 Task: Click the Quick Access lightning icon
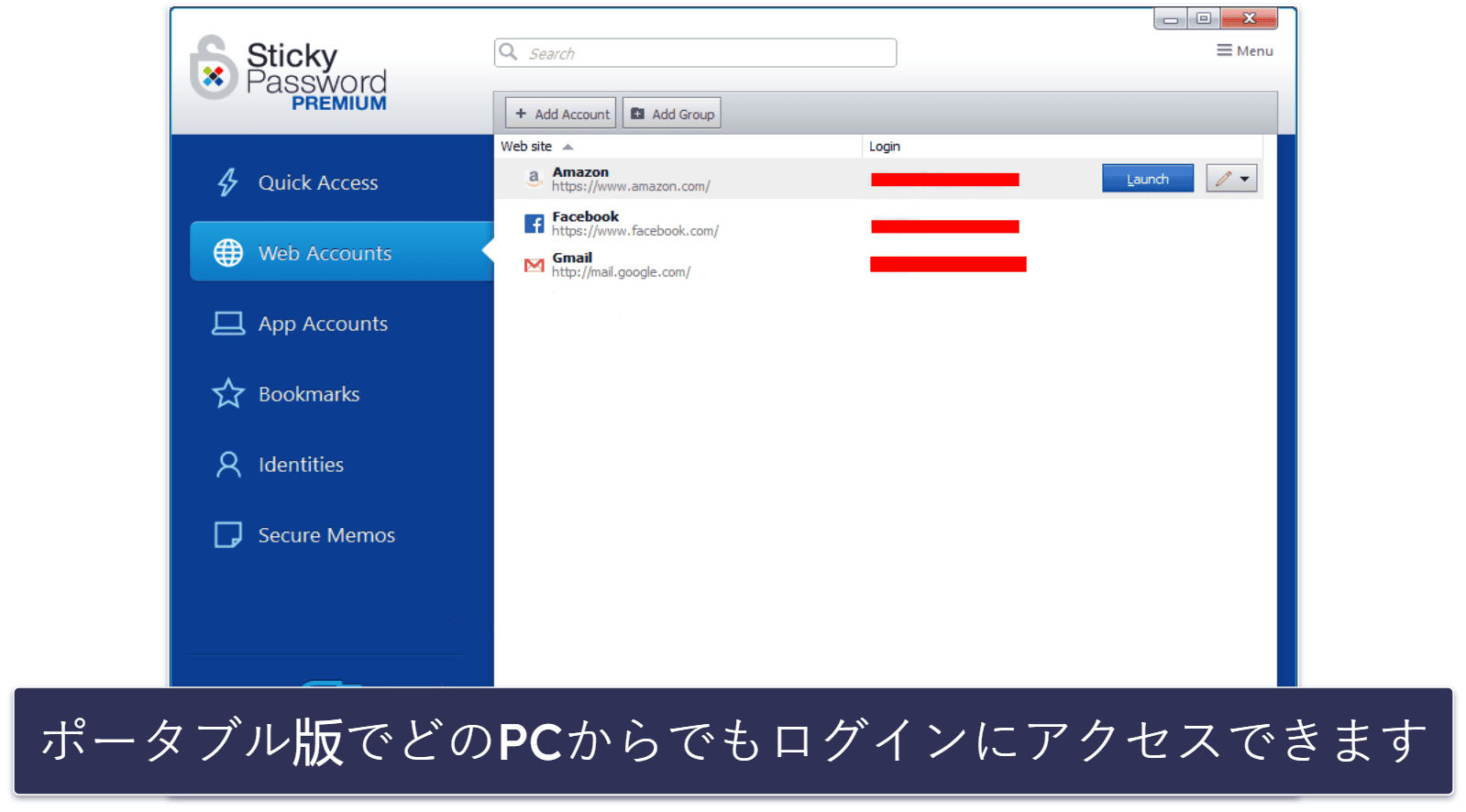pos(227,182)
